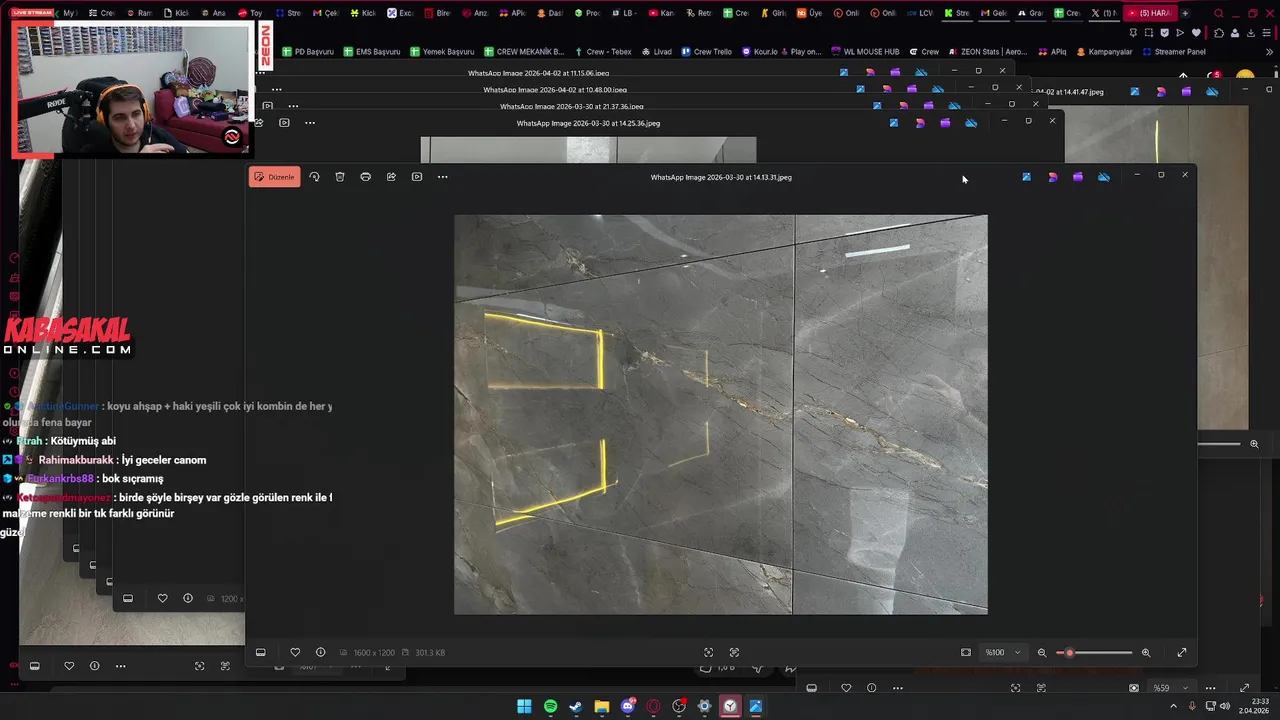Open Yemek Başvuru bookmark

pos(441,51)
